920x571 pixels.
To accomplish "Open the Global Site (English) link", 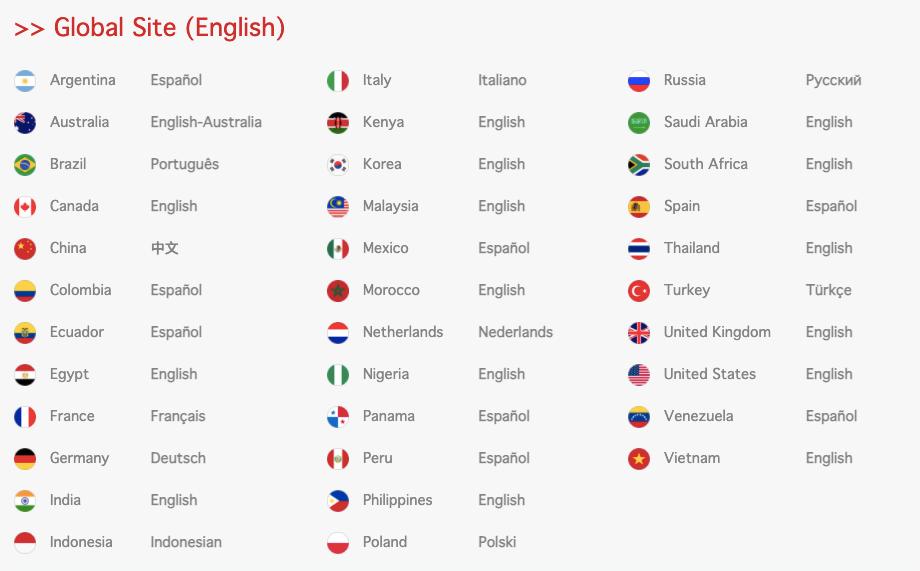I will [x=150, y=28].
